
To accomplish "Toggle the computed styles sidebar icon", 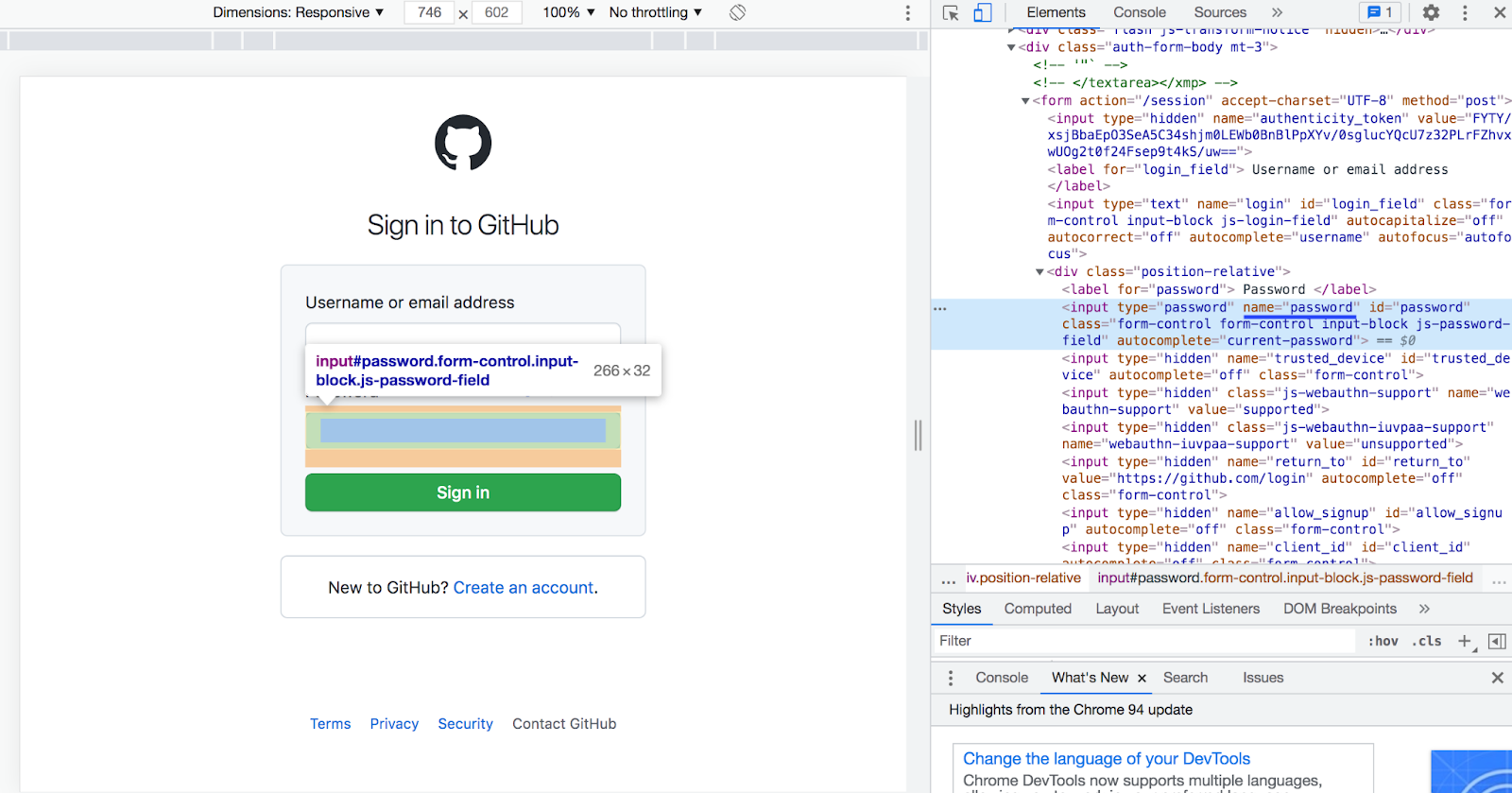I will [1497, 641].
